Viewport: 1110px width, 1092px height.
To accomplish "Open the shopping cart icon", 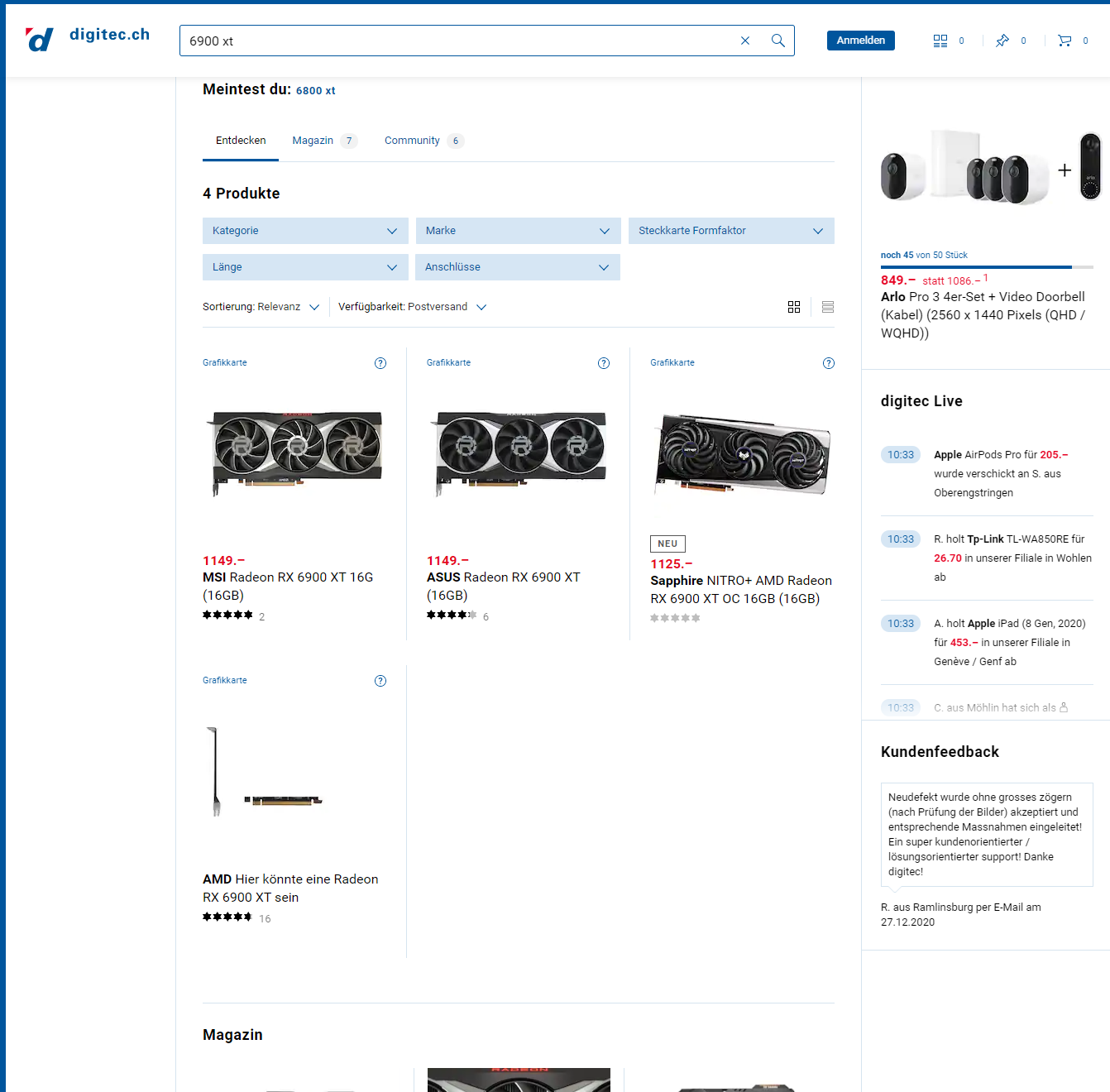I will coord(1065,41).
